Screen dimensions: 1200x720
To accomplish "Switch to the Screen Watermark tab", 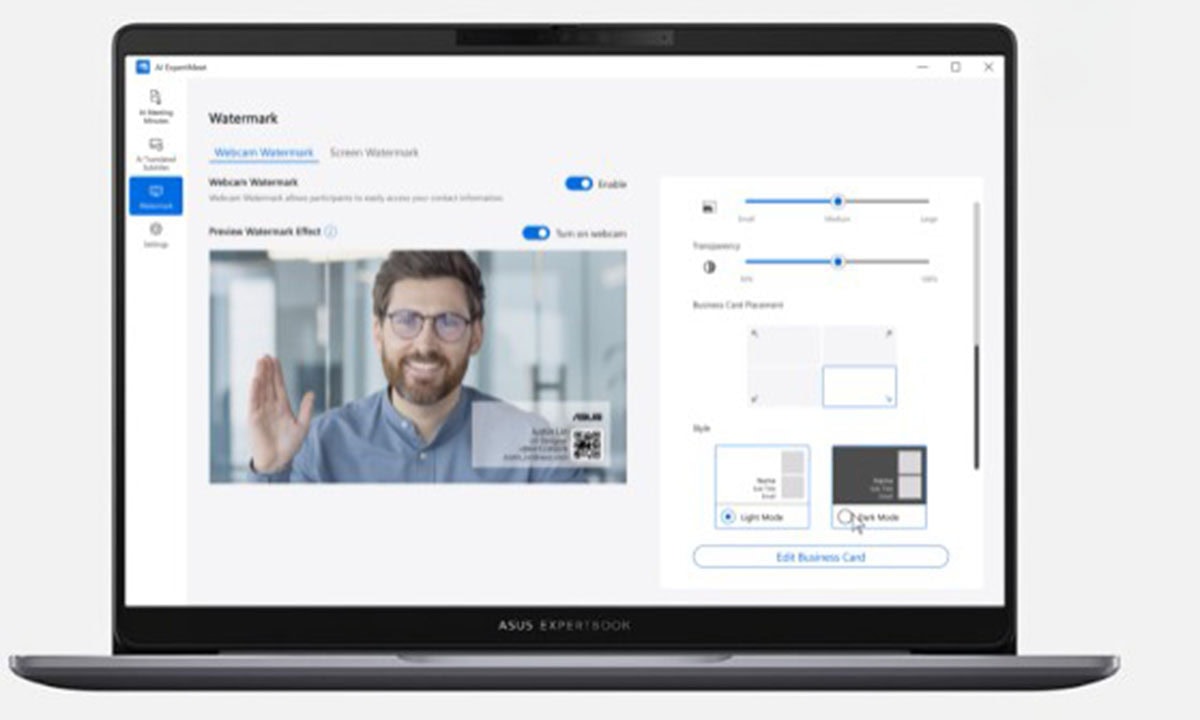I will coord(374,153).
